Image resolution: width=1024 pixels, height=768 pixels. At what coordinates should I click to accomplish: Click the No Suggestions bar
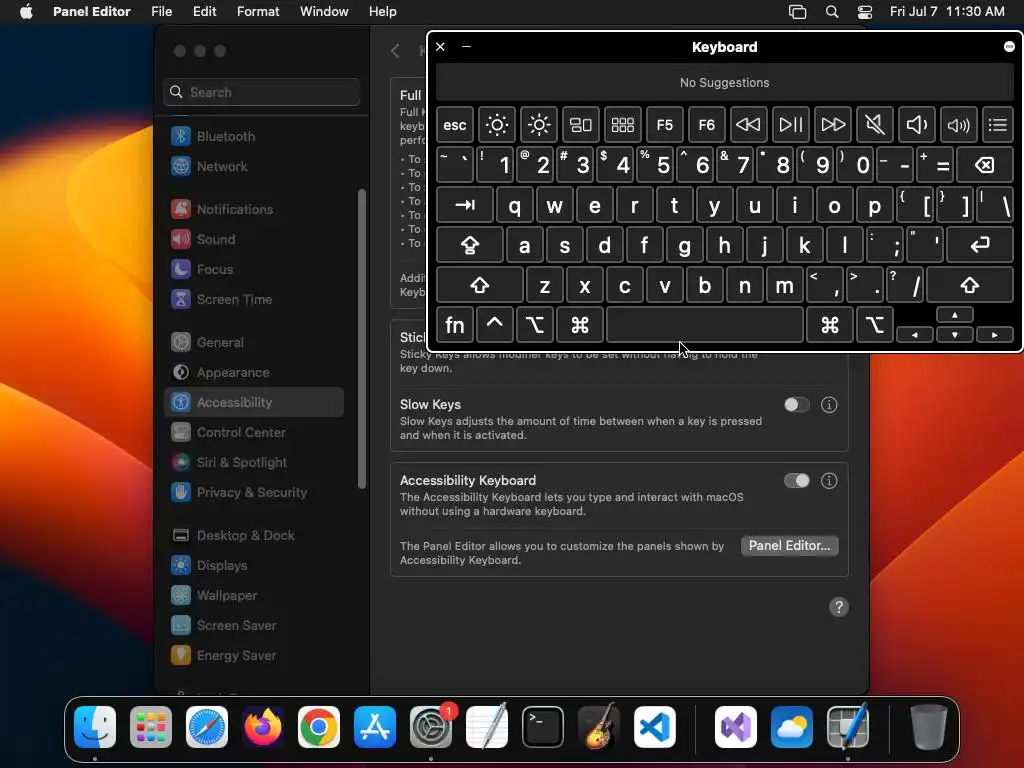pyautogui.click(x=724, y=83)
